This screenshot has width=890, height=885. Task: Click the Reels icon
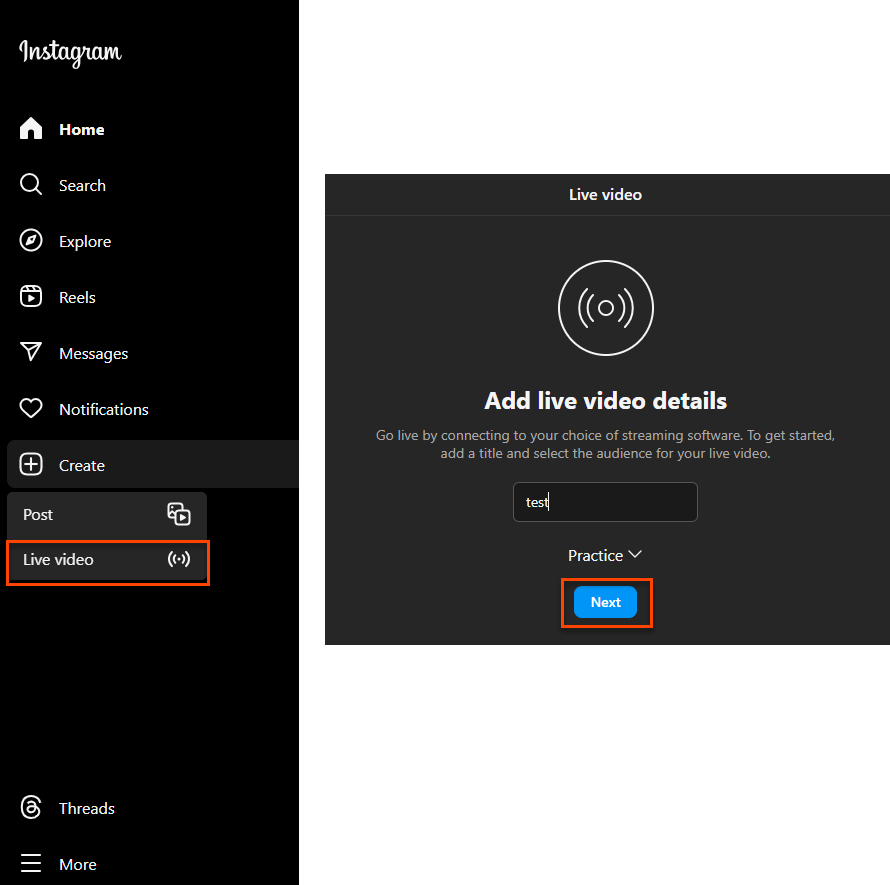click(31, 296)
